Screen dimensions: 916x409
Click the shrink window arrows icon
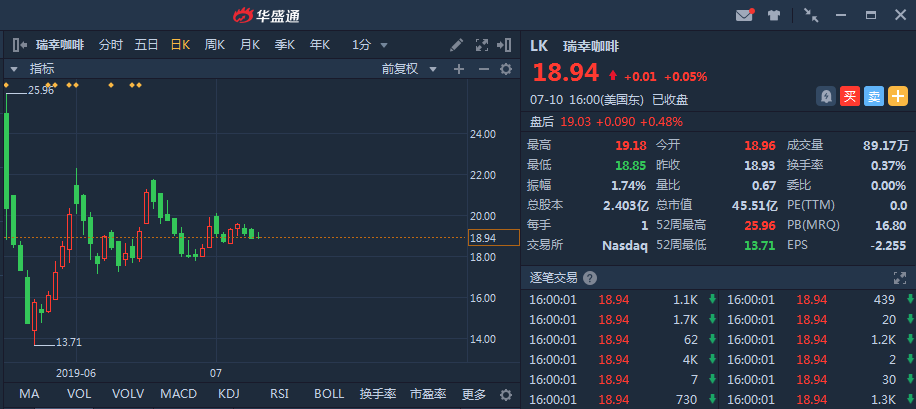(811, 15)
